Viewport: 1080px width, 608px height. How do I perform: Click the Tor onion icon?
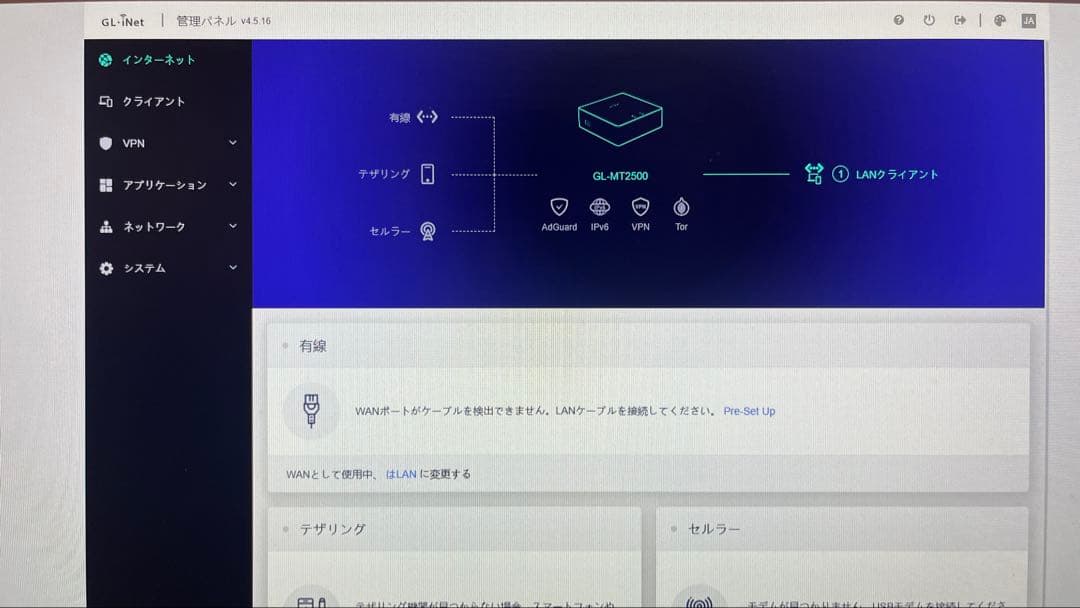pos(681,208)
